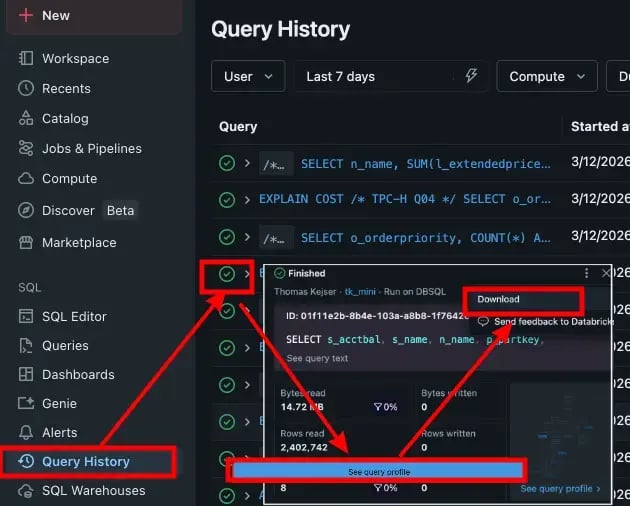The height and width of the screenshot is (506, 630).
Task: Open Alerts in the sidebar
Action: pos(59,432)
